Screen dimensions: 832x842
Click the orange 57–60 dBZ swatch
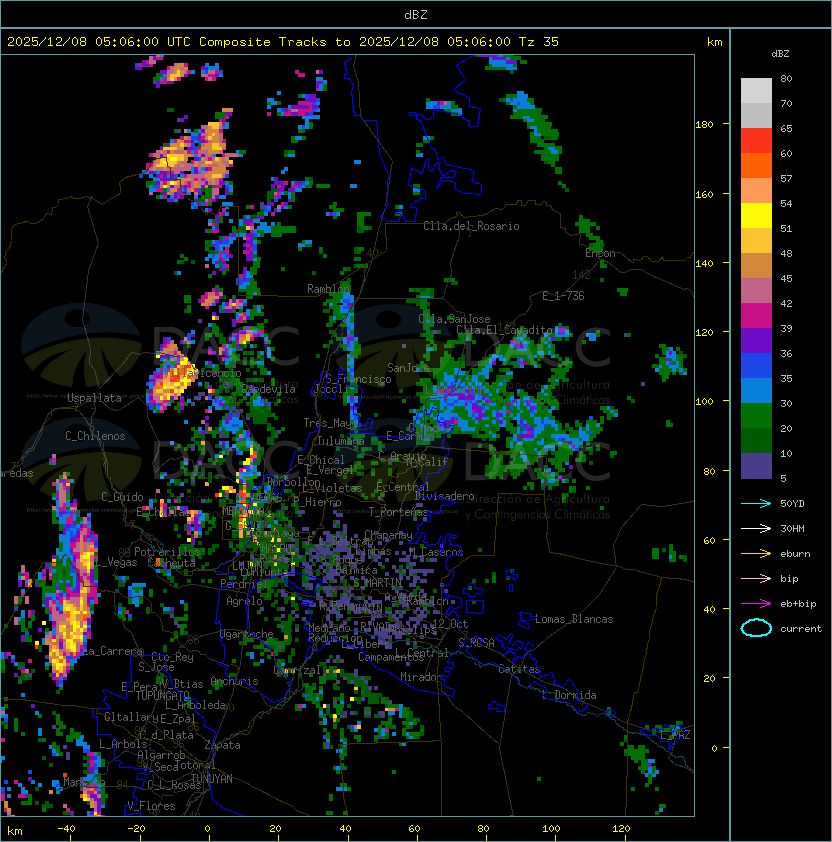coord(756,166)
